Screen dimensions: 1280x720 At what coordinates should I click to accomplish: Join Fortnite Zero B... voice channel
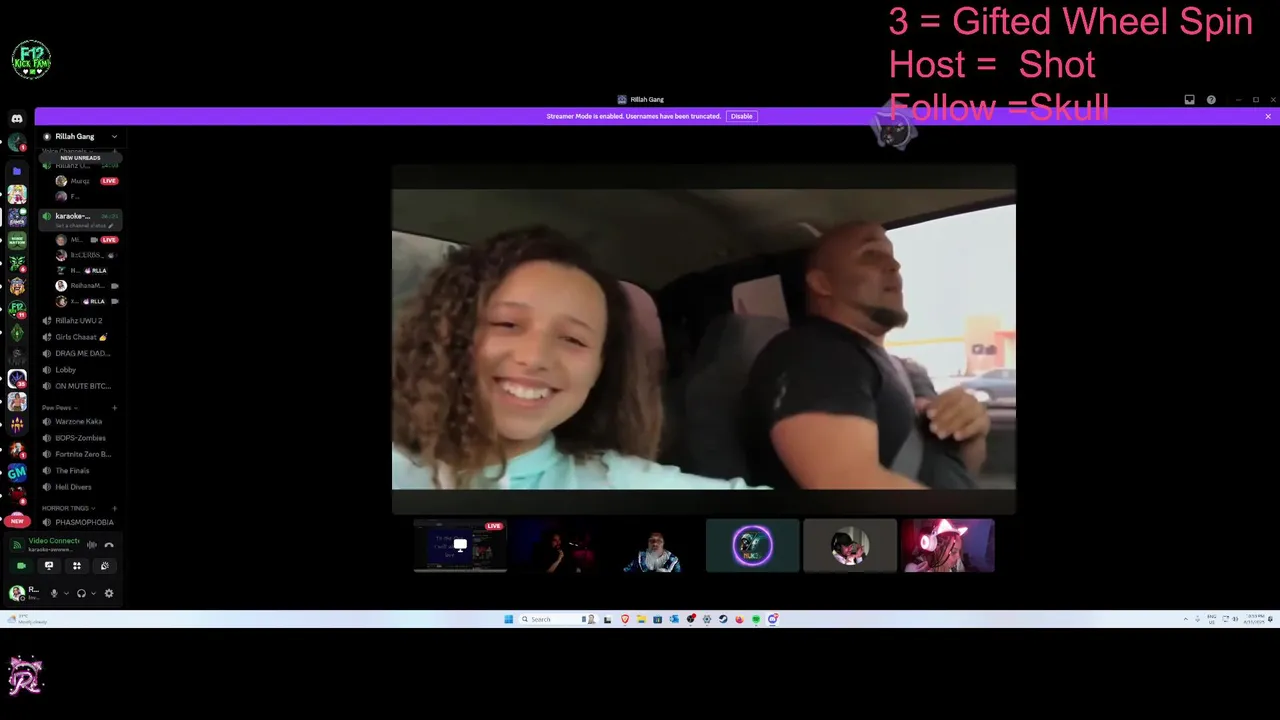coord(80,454)
